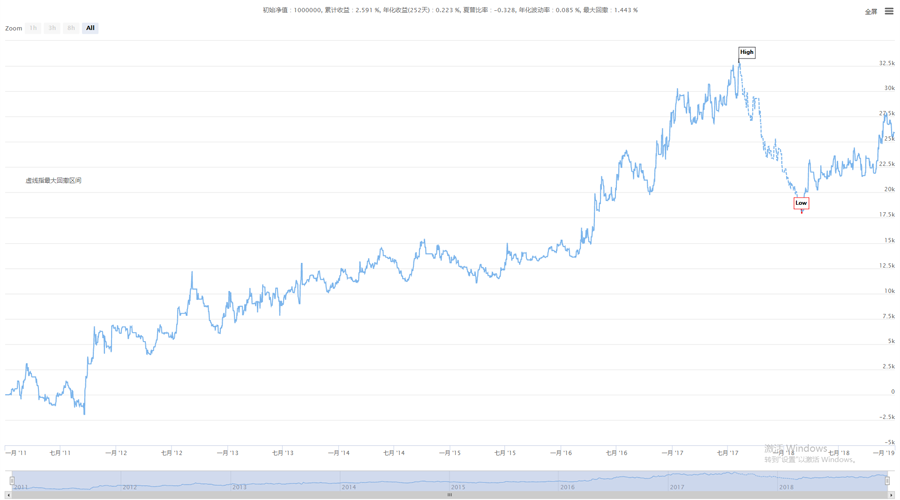The width and height of the screenshot is (900, 500).
Task: Click the High flag marker
Action: click(747, 52)
